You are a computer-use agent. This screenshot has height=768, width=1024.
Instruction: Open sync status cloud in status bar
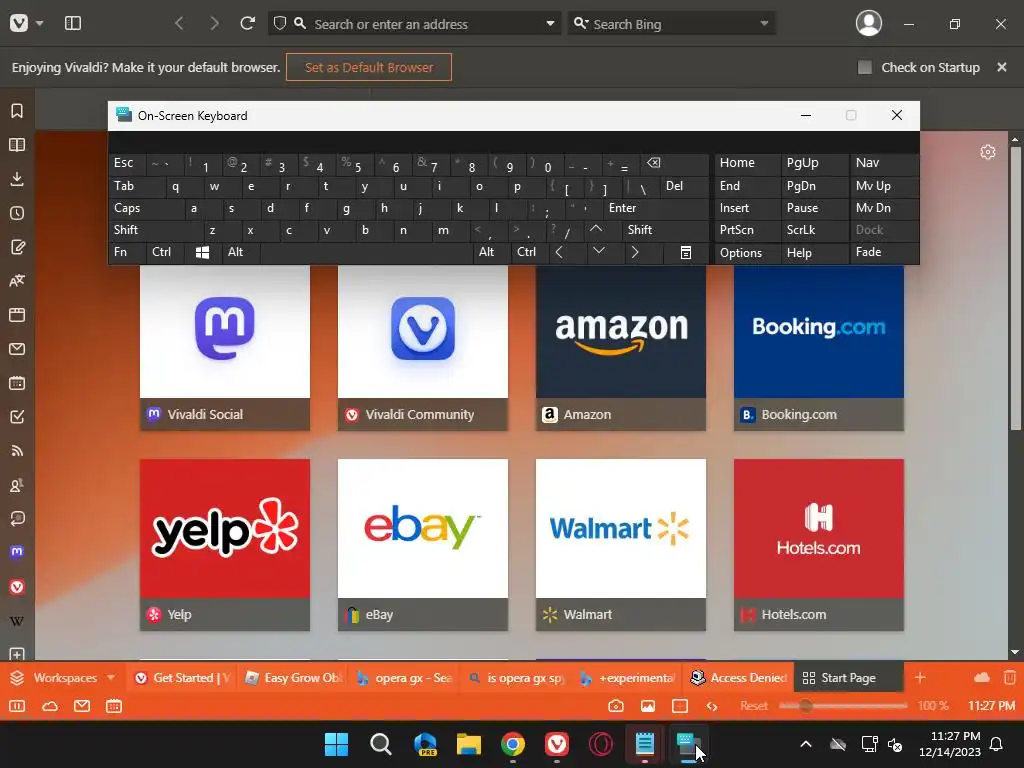tap(50, 706)
